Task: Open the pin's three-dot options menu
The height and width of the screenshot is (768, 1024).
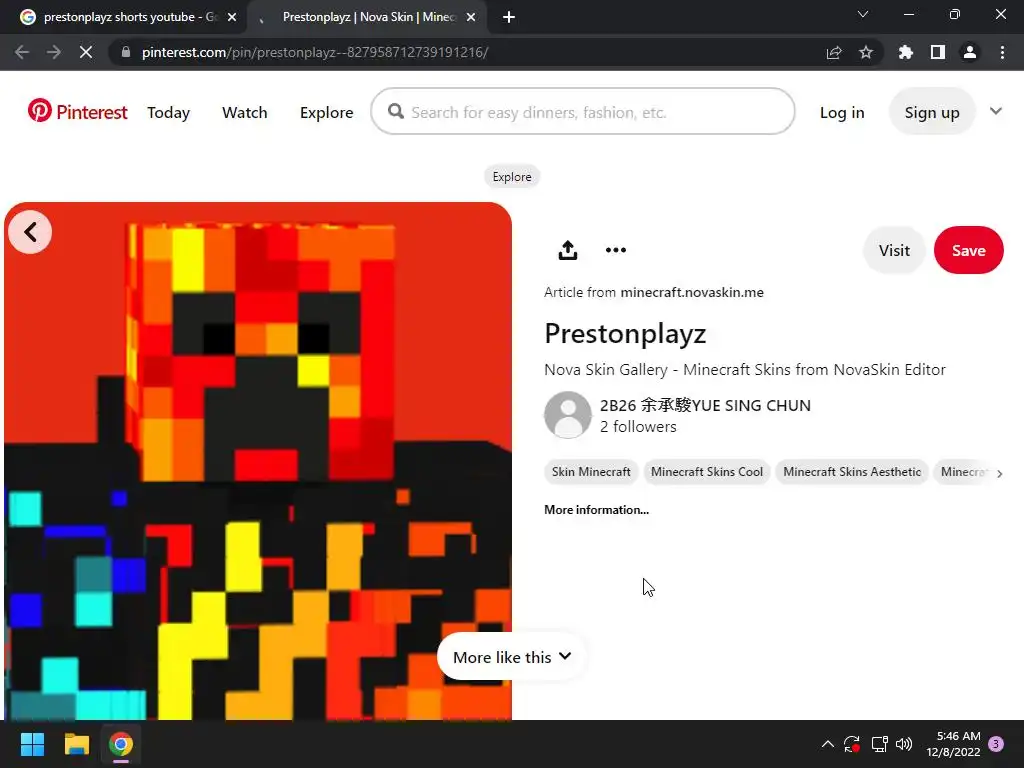Action: click(616, 250)
